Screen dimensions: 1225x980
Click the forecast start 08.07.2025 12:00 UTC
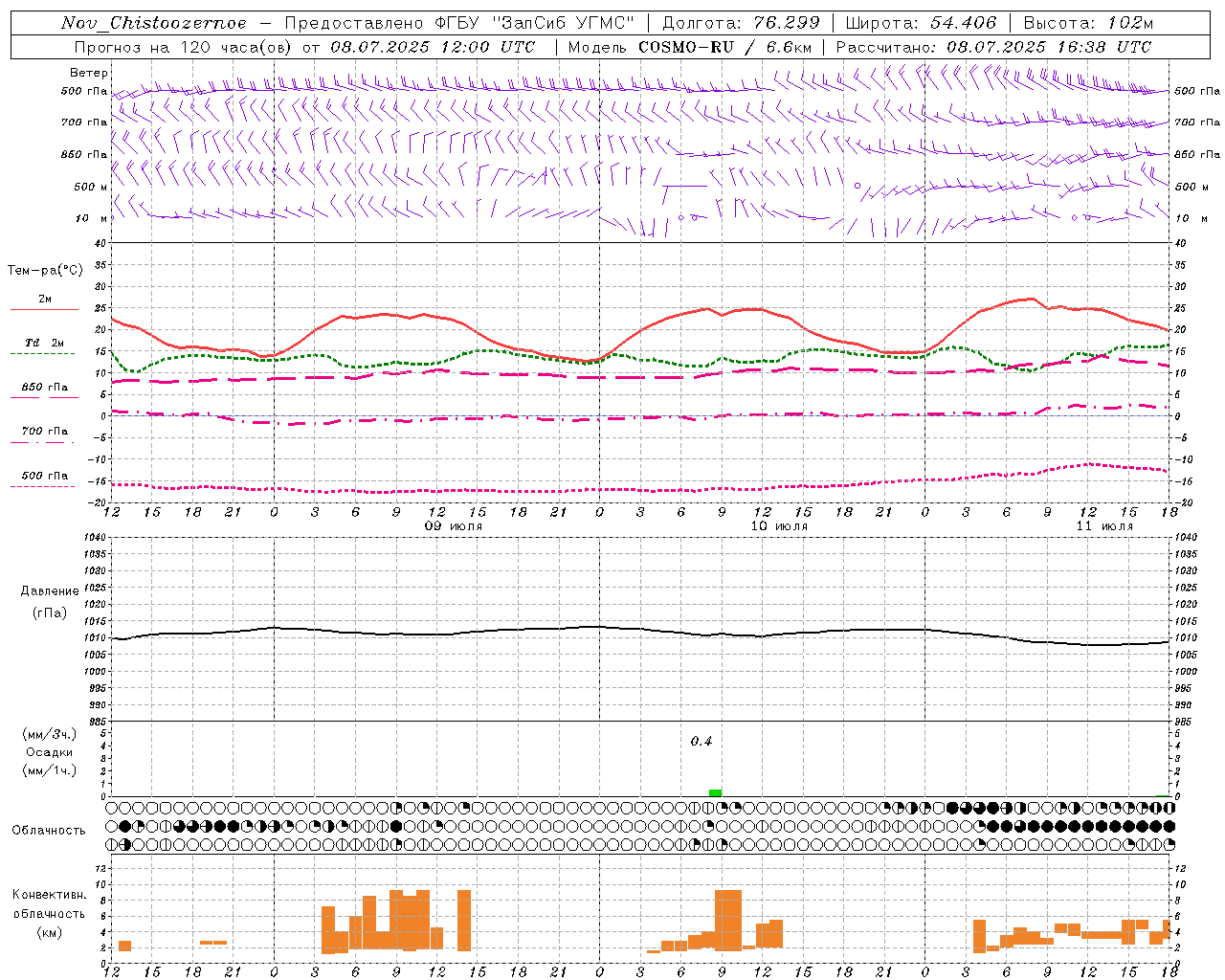point(433,47)
